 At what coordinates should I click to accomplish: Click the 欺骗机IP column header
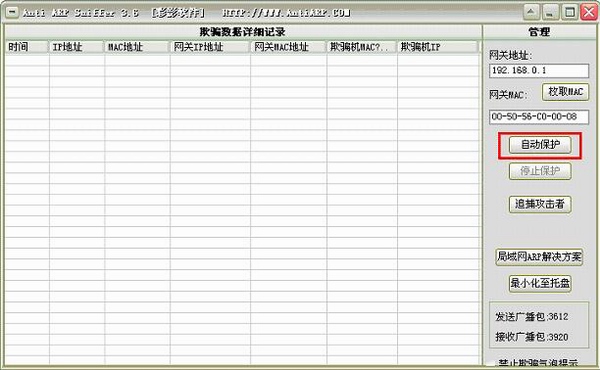(438, 47)
